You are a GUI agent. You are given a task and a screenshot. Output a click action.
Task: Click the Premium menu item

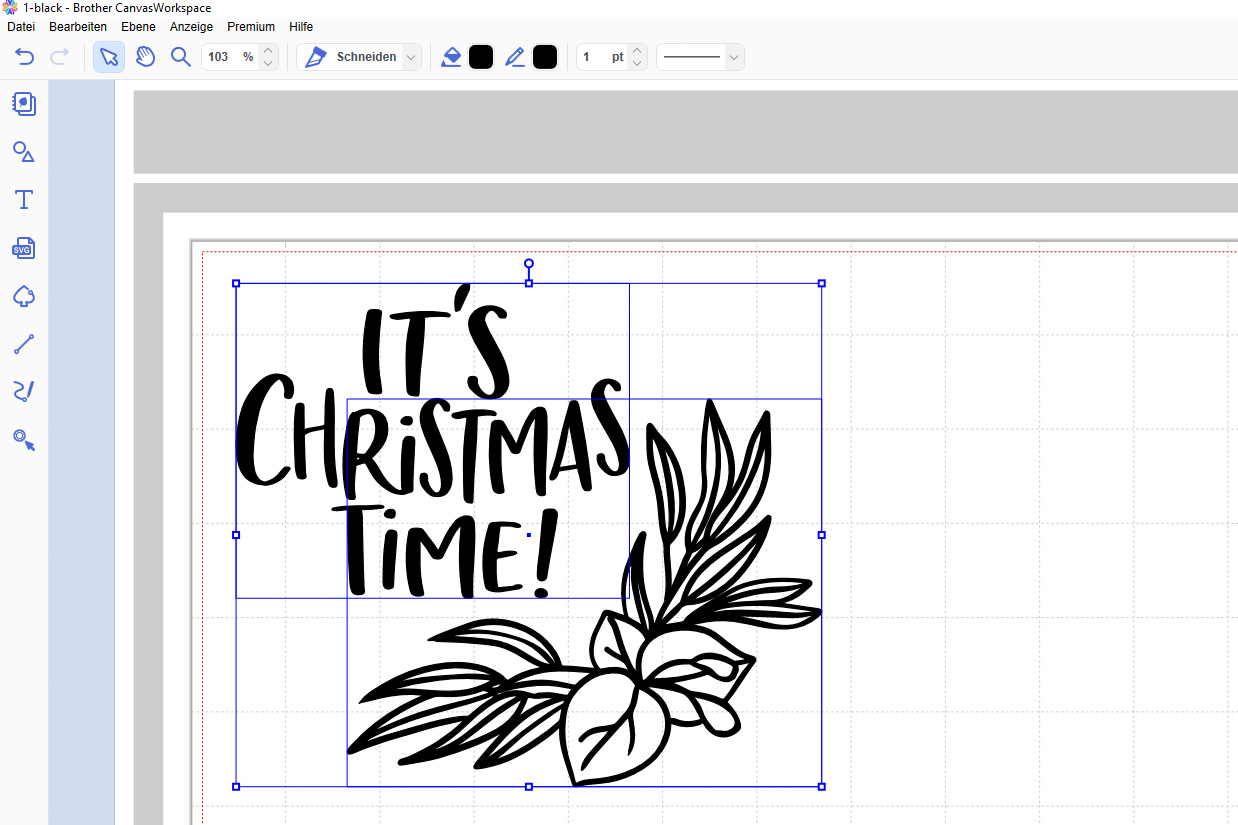pyautogui.click(x=251, y=27)
